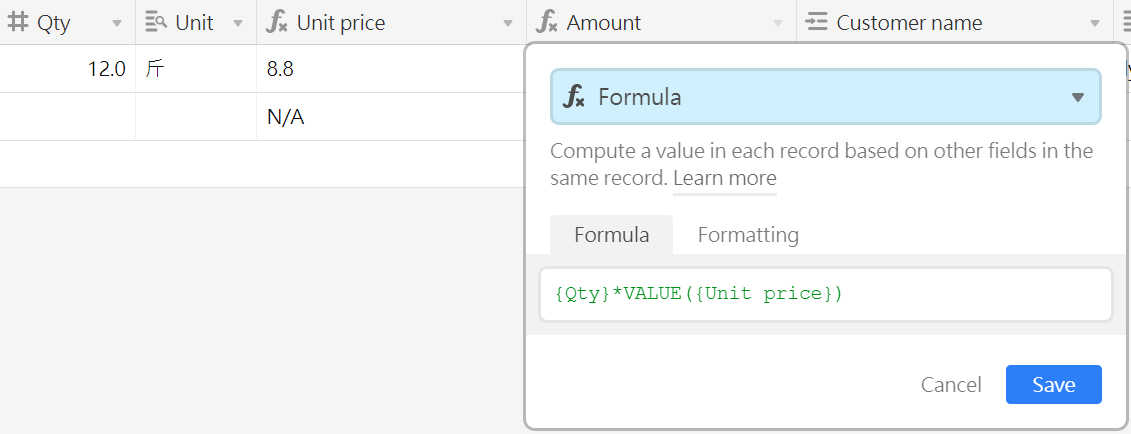Screen dimensions: 1131x434
Task: Select the Unit price cell showing 8.8
Action: point(391,68)
